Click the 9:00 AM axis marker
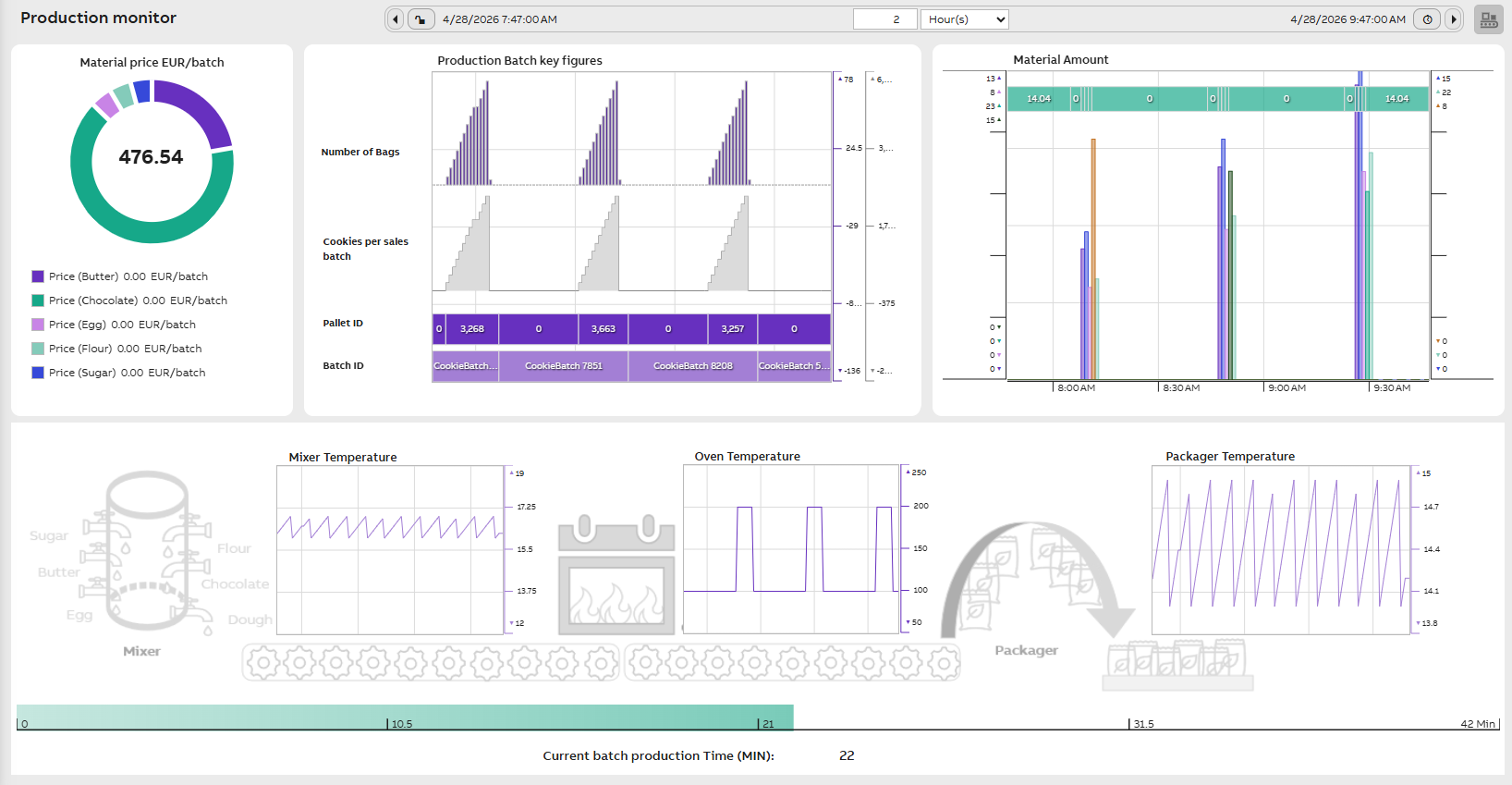 tap(1286, 388)
